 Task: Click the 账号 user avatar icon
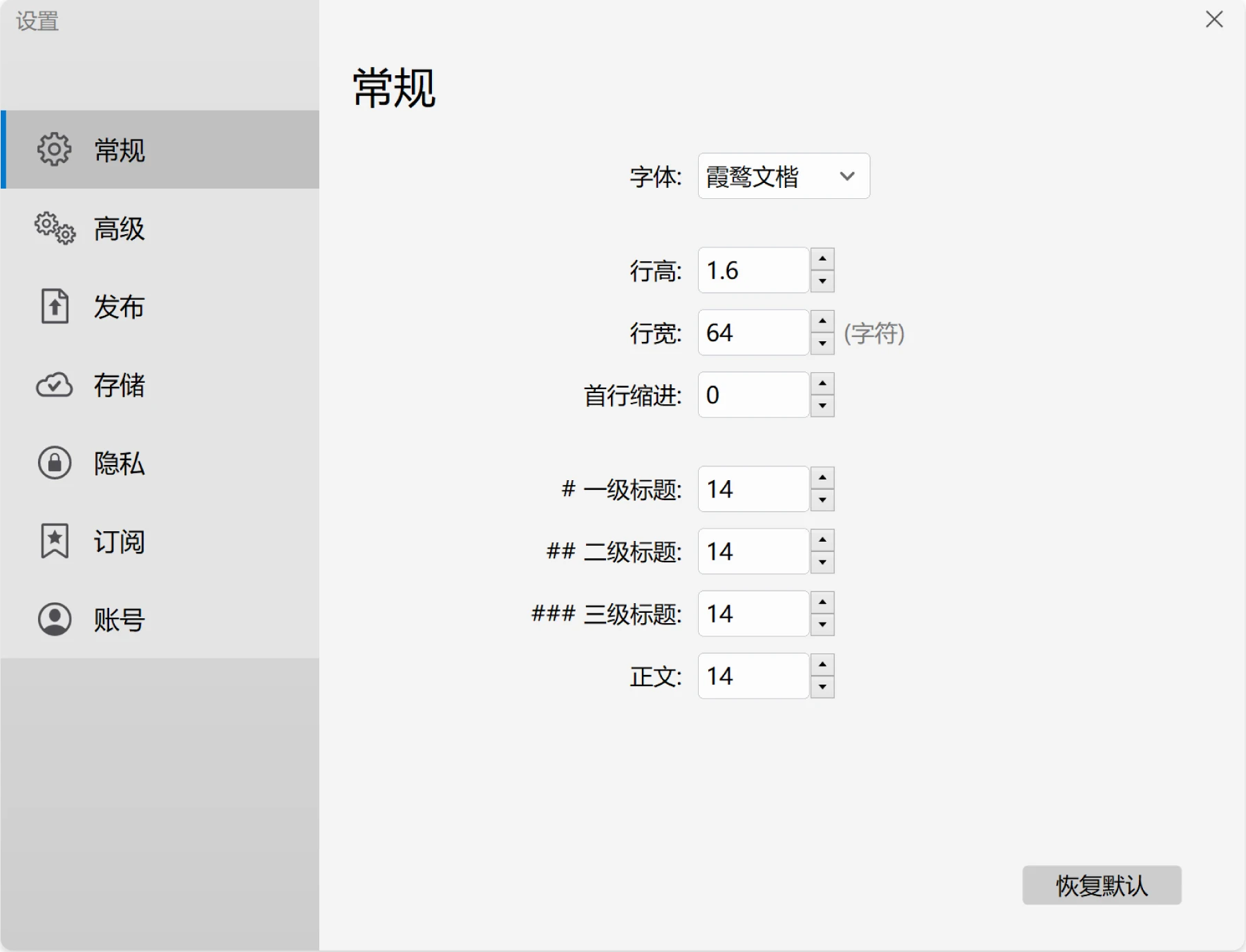click(55, 619)
